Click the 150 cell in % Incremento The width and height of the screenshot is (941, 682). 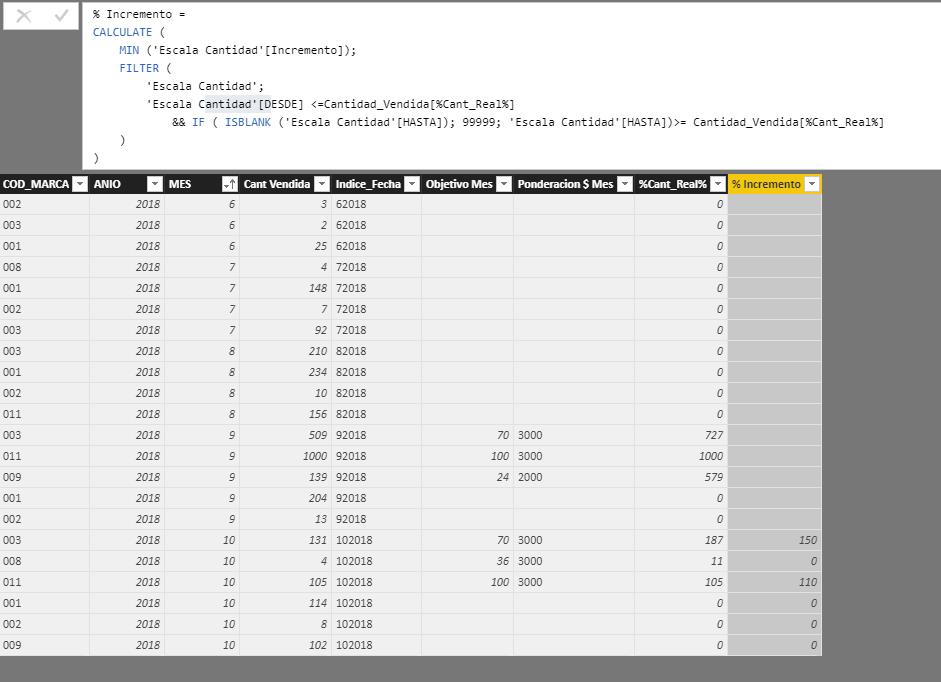tap(774, 540)
